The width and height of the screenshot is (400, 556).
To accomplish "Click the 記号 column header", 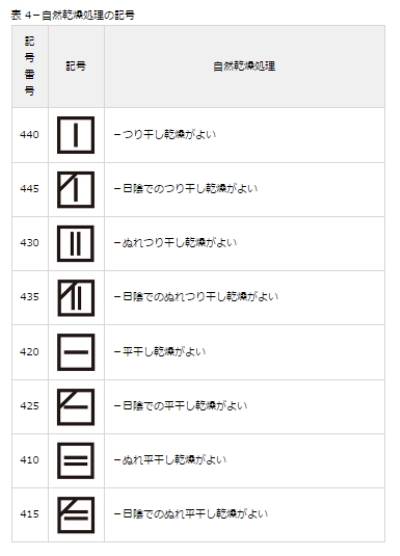I will click(x=76, y=66).
